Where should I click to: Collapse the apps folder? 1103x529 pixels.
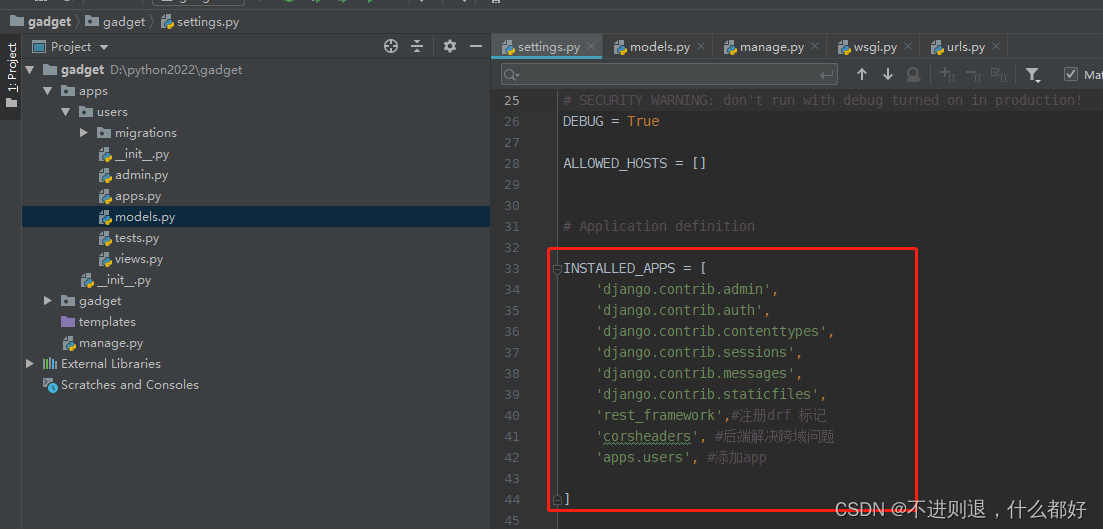pos(47,91)
